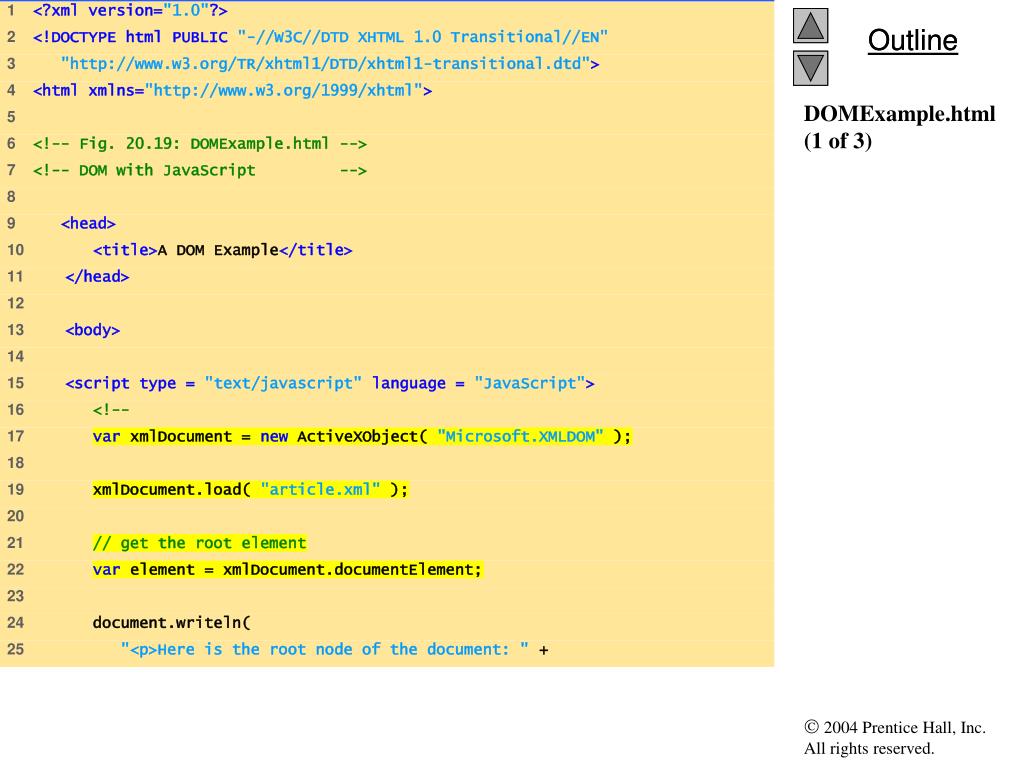The height and width of the screenshot is (768, 1024).
Task: Click the DOCTYPE html PUBLIC declaration
Action: pyautogui.click(x=320, y=37)
